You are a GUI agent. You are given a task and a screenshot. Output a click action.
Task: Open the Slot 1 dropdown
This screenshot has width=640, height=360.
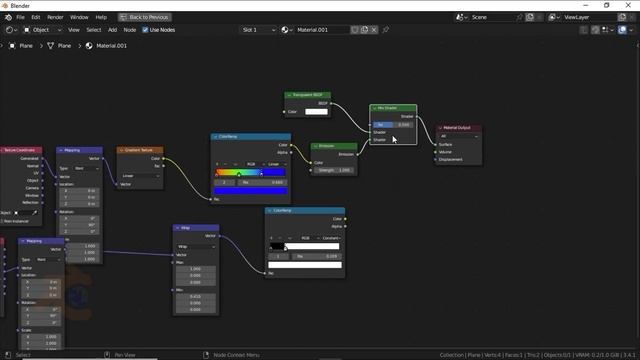(x=259, y=30)
